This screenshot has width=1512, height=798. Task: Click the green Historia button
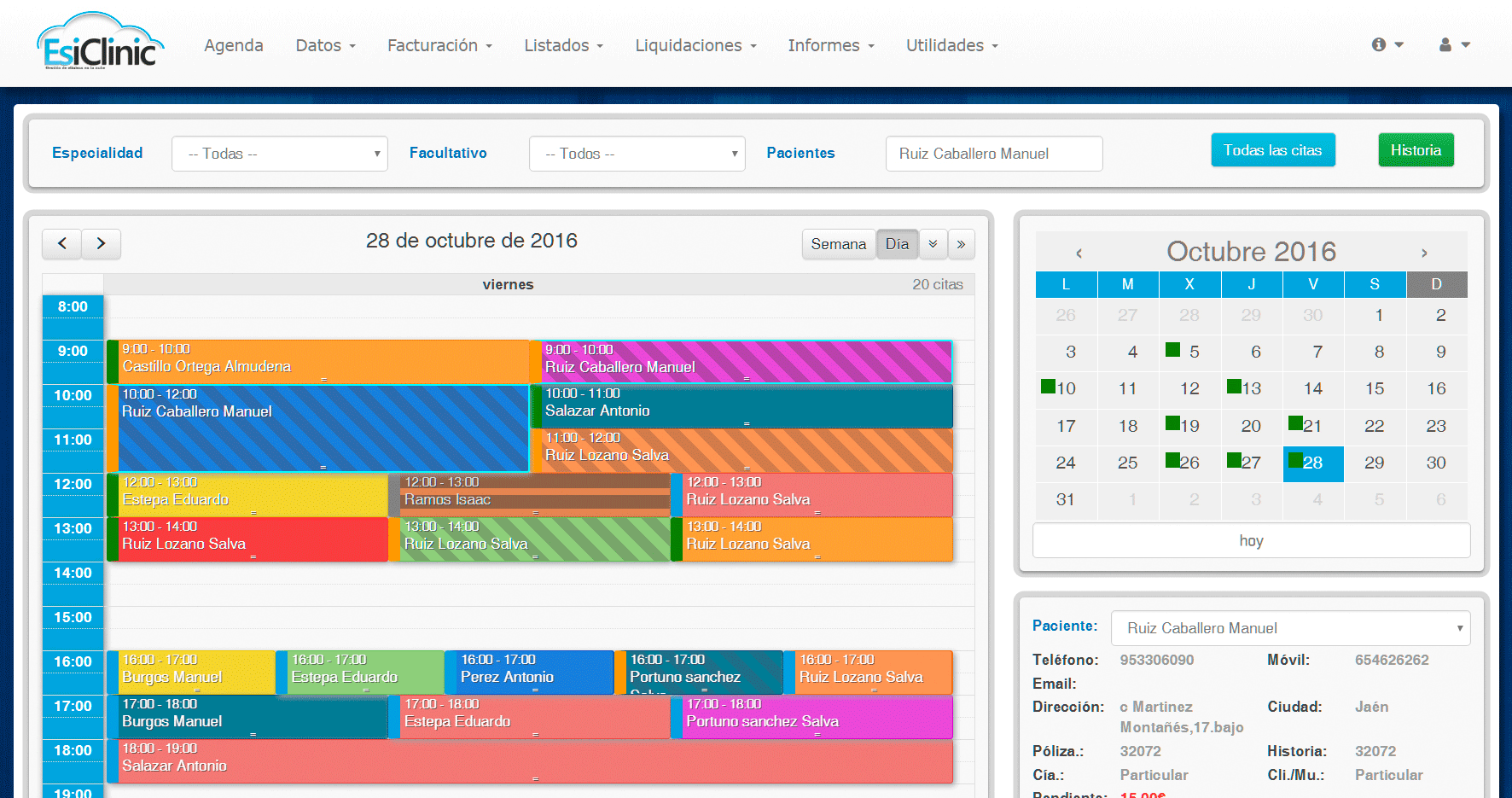coord(1416,150)
